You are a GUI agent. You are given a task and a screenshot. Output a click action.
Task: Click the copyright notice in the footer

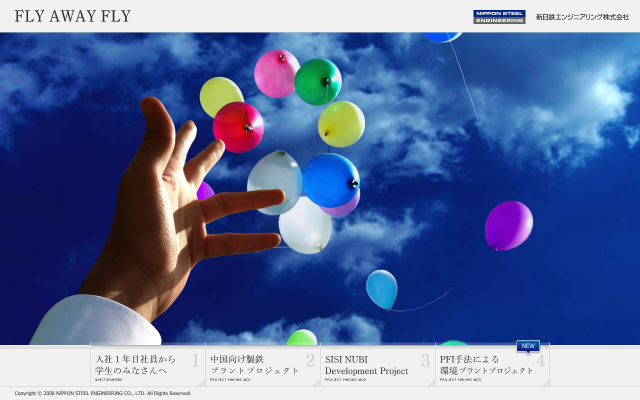point(102,393)
